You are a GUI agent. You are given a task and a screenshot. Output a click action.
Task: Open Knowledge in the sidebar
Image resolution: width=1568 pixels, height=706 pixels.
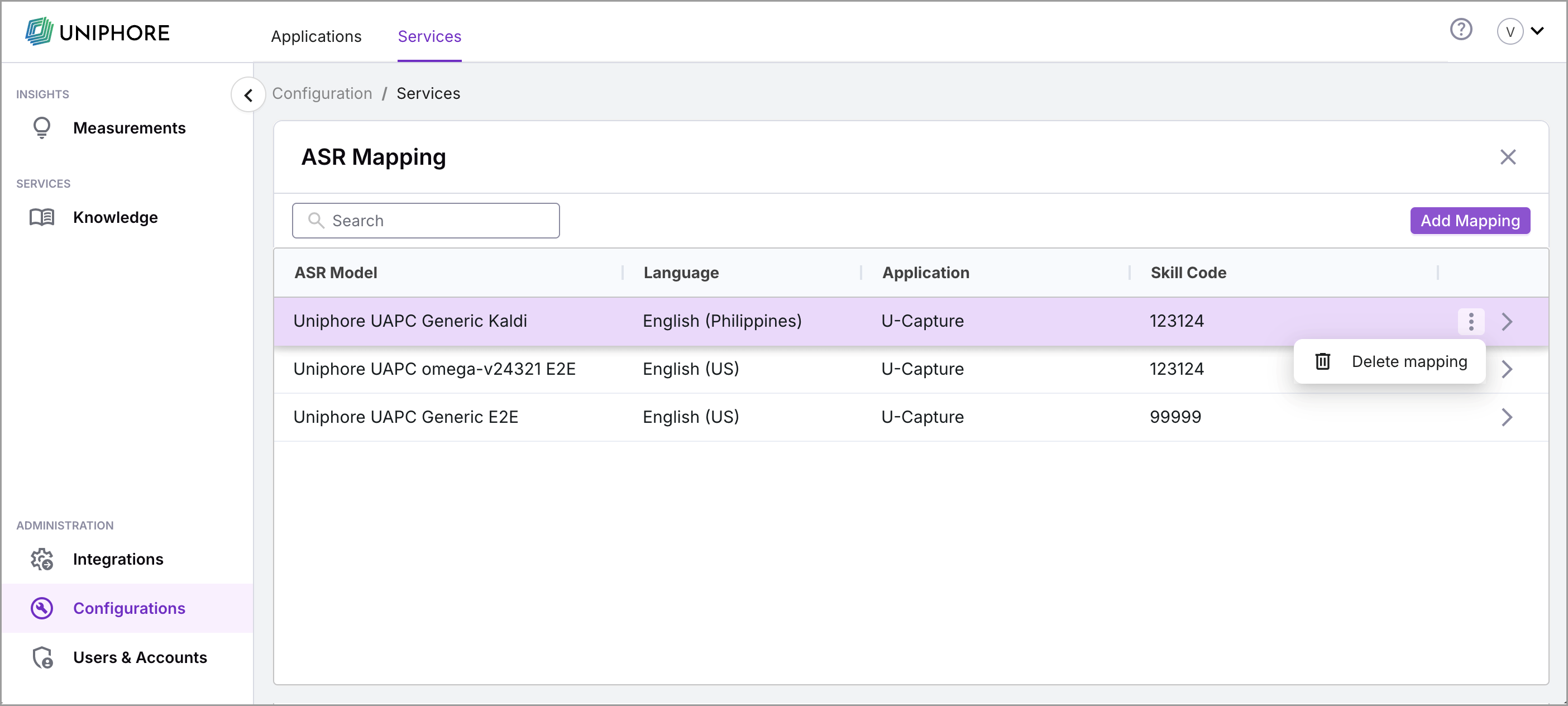tap(127, 217)
